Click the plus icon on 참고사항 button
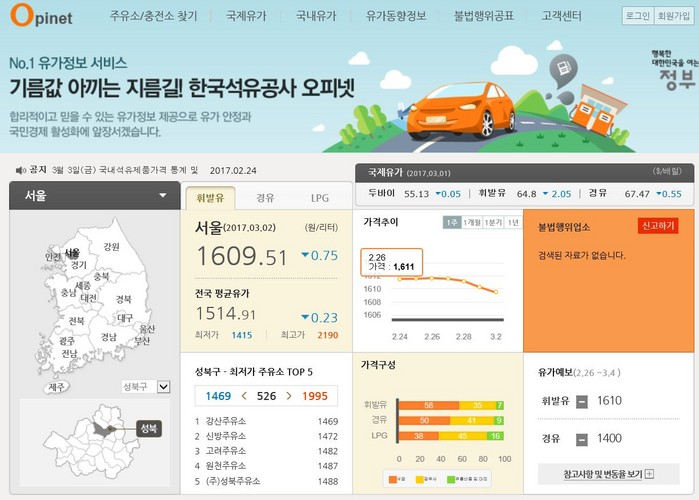Image resolution: width=699 pixels, height=500 pixels. coord(648,474)
